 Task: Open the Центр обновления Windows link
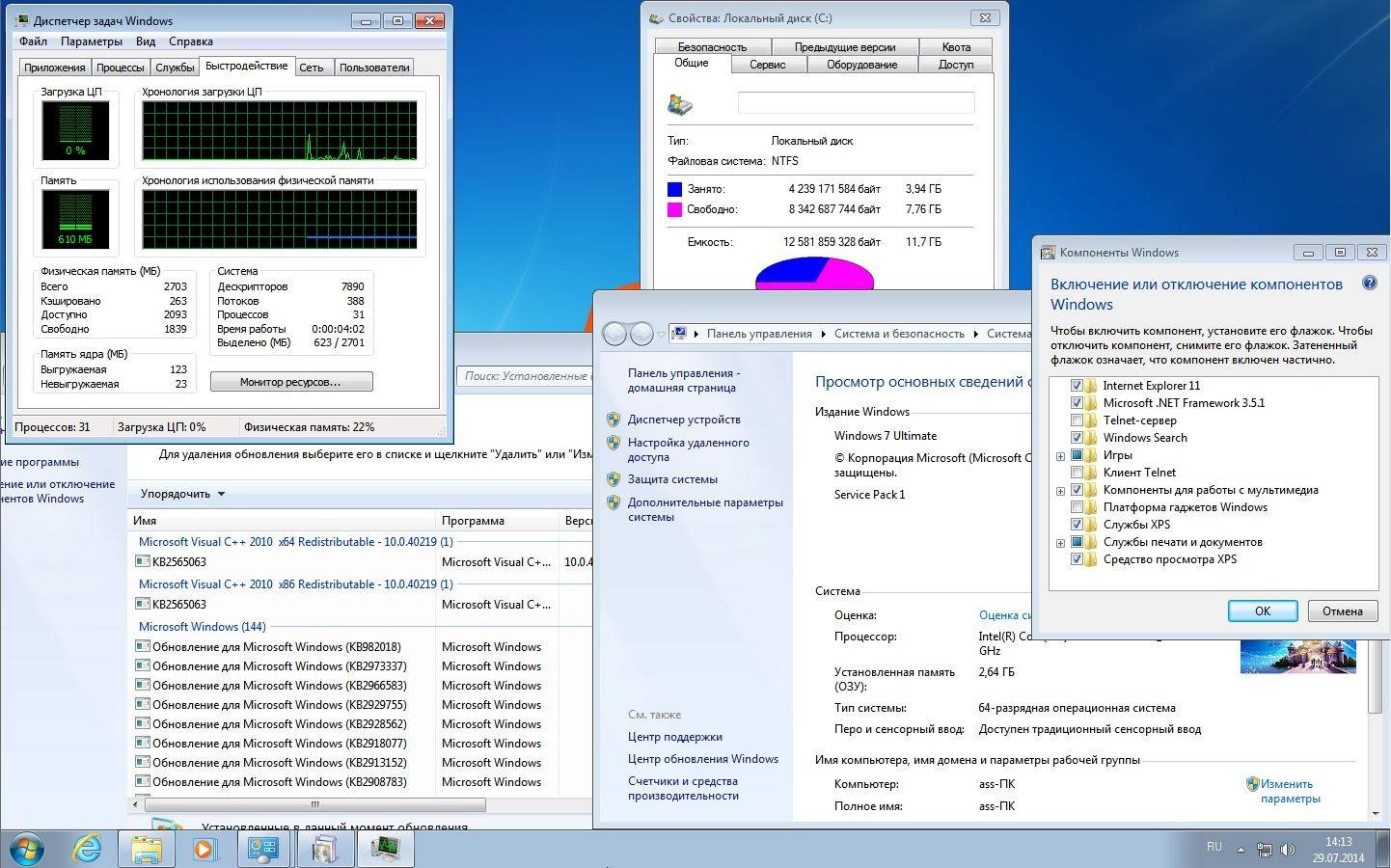click(703, 759)
